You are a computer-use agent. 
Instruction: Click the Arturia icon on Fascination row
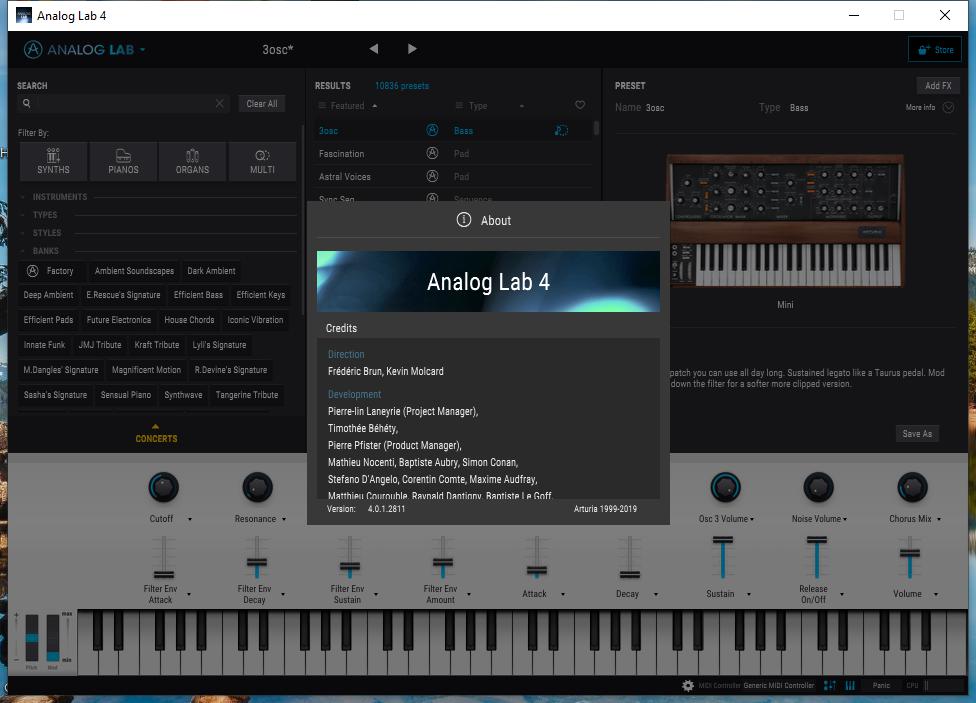(x=432, y=153)
